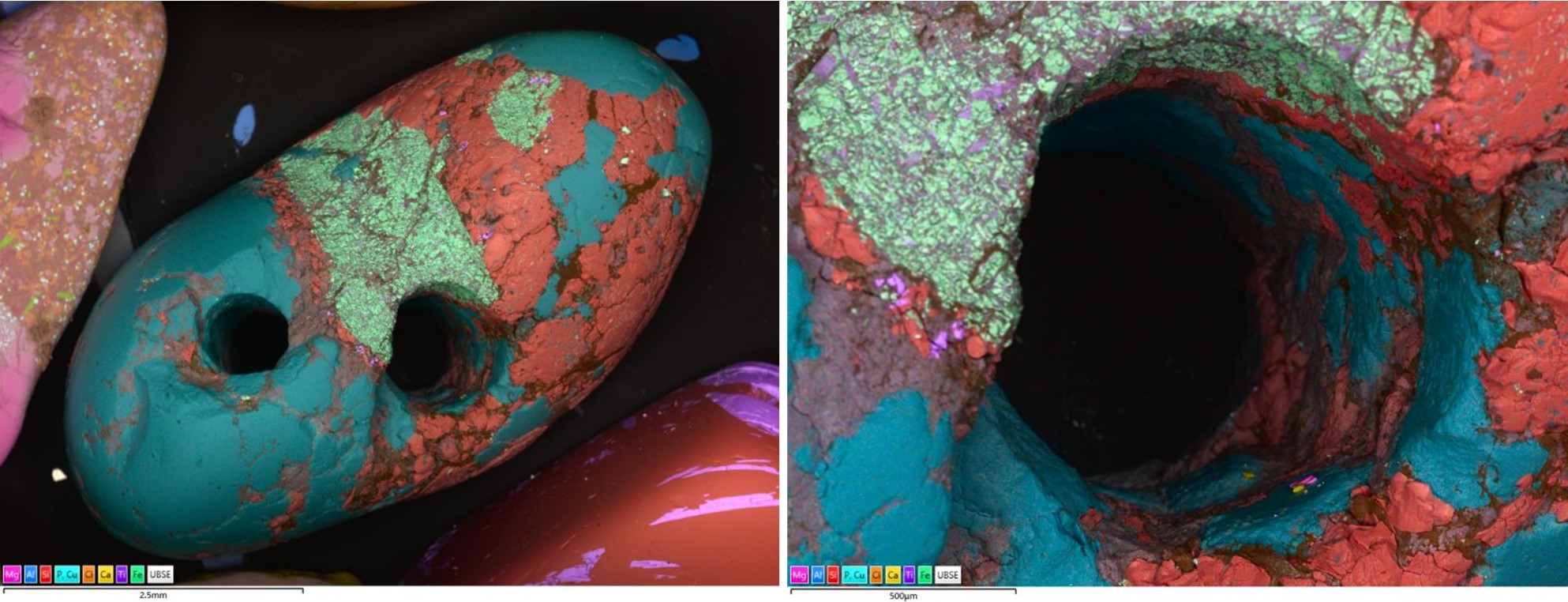This screenshot has height=602, width=1568.
Task: Select the P, Cu swatch in the 2.5mm map
Action: click(x=67, y=574)
